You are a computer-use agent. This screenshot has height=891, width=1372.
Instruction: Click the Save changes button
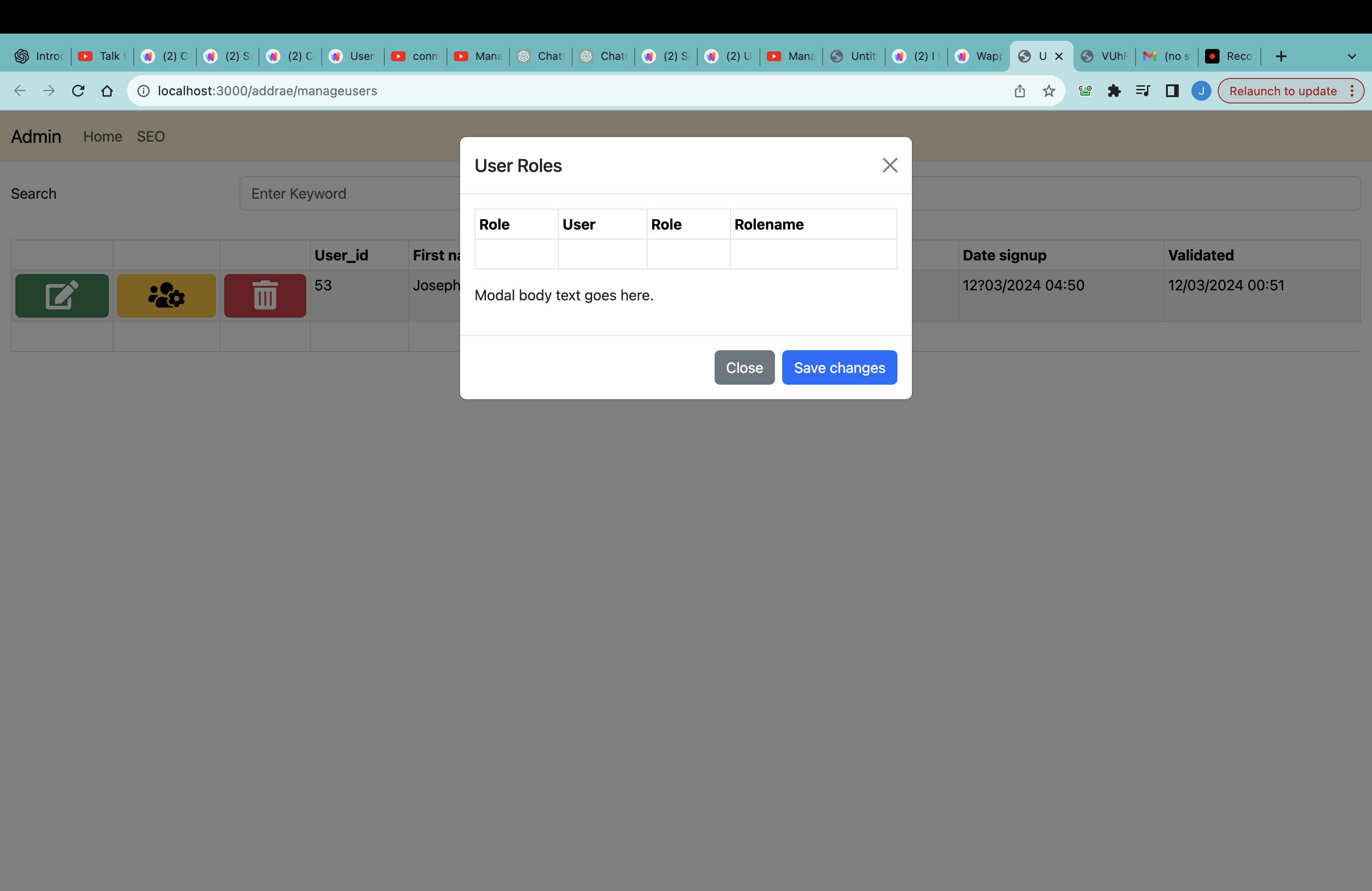point(839,367)
